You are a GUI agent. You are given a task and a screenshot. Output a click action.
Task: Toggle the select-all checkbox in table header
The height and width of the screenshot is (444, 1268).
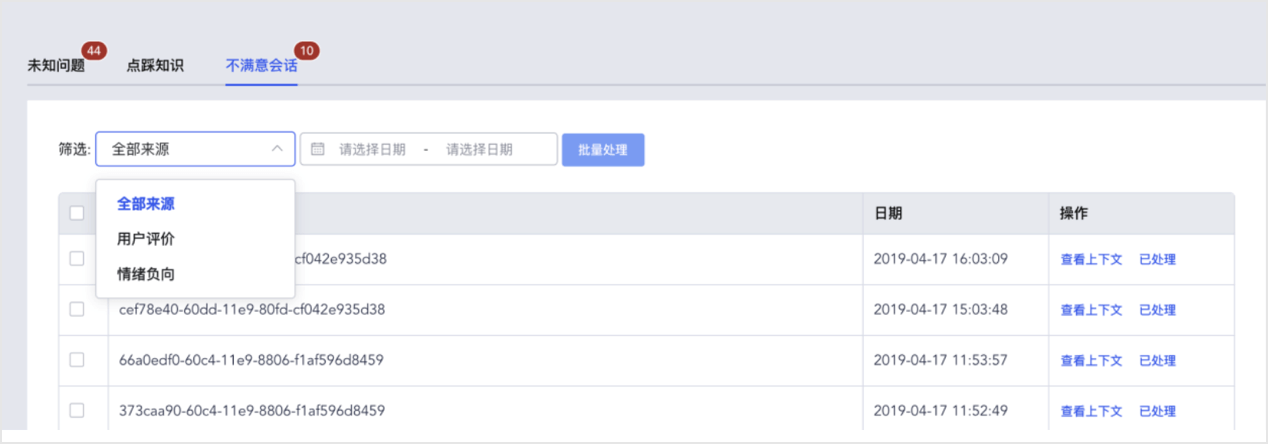77,213
